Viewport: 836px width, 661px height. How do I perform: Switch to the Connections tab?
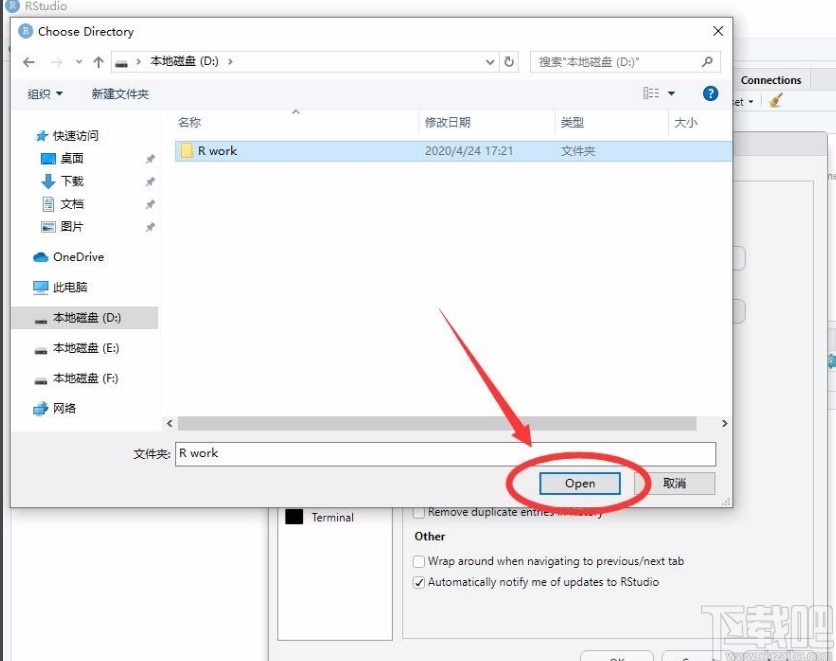click(x=771, y=80)
